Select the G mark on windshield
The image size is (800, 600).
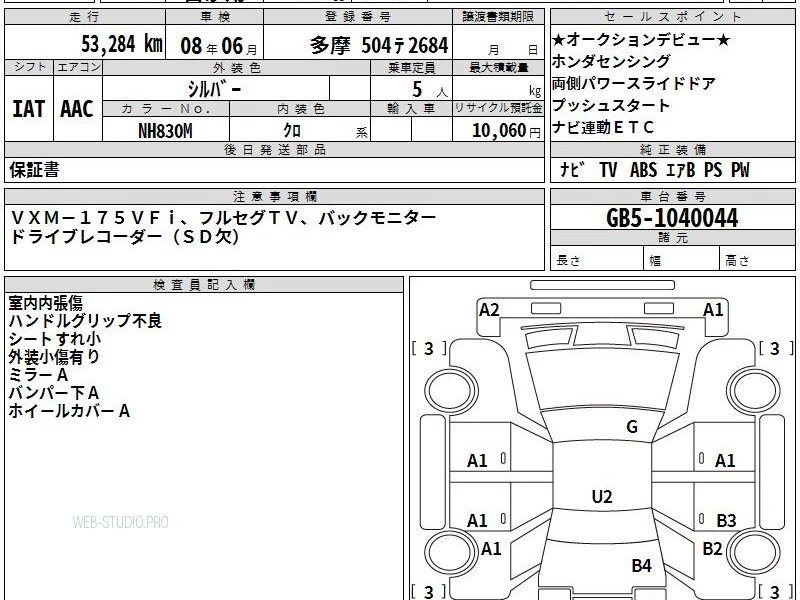(x=632, y=427)
